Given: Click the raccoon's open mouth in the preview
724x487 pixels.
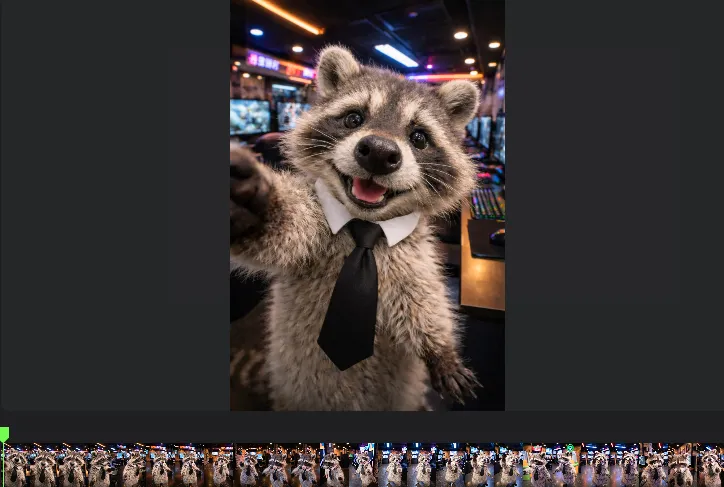Looking at the screenshot, I should 368,190.
